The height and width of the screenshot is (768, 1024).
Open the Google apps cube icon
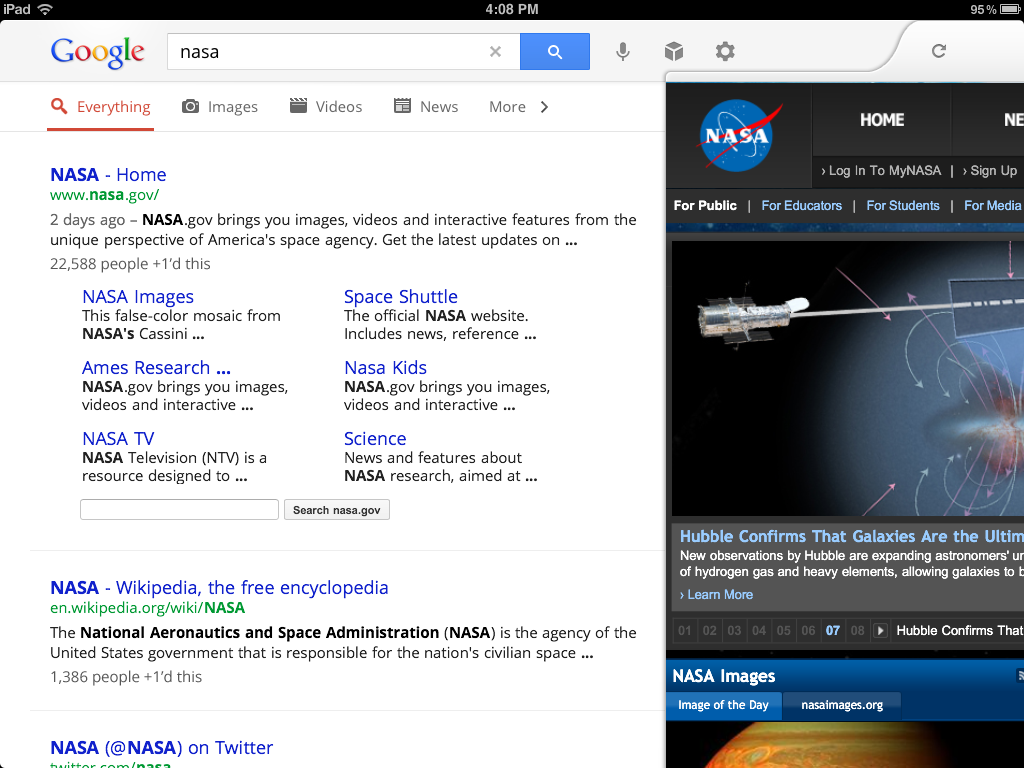[674, 52]
